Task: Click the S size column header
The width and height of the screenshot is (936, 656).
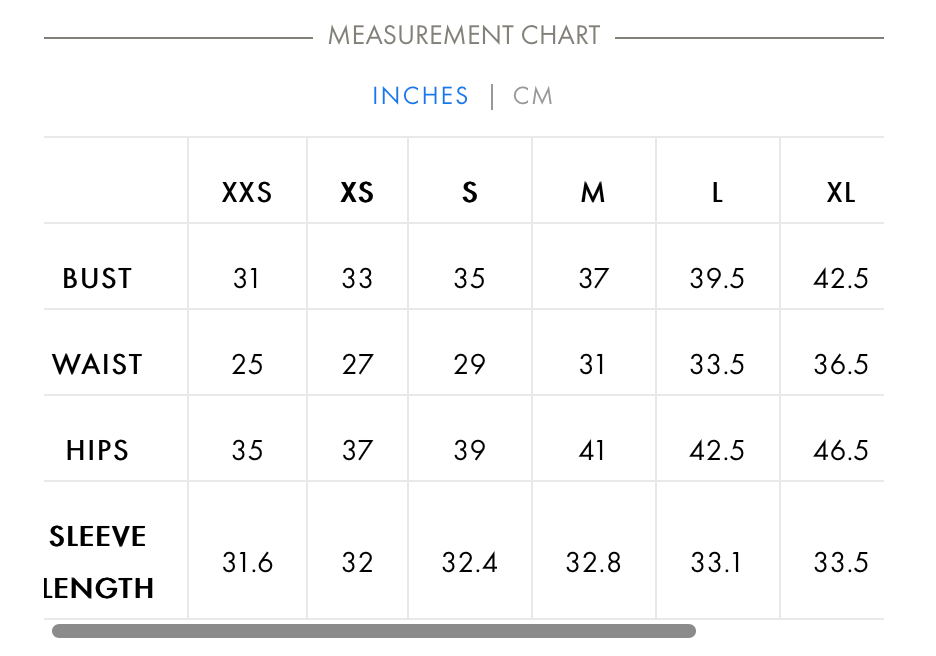Action: 470,192
